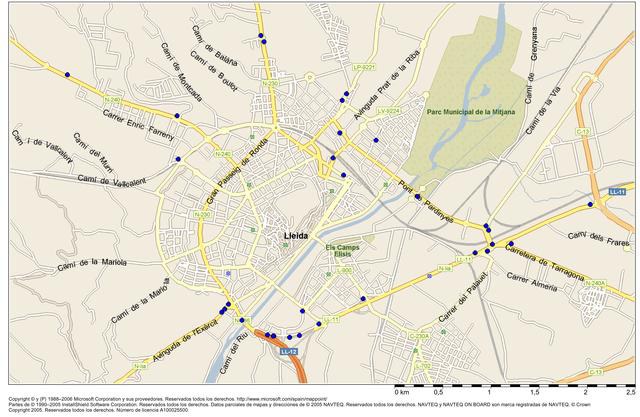Click the Avinguda Prat de la Riba label
This screenshot has width=640, height=417.
coord(381,77)
